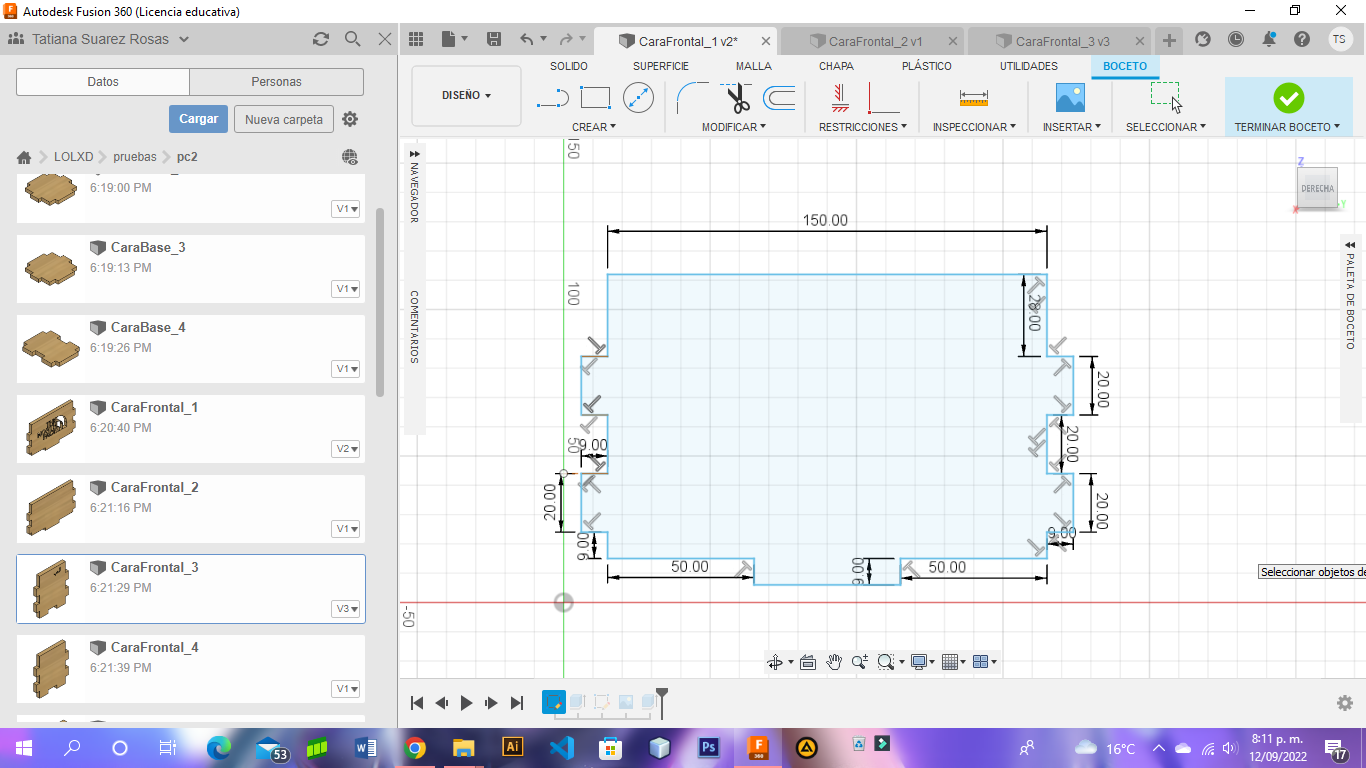Switch to the SUPERFICIE tab

pos(661,66)
